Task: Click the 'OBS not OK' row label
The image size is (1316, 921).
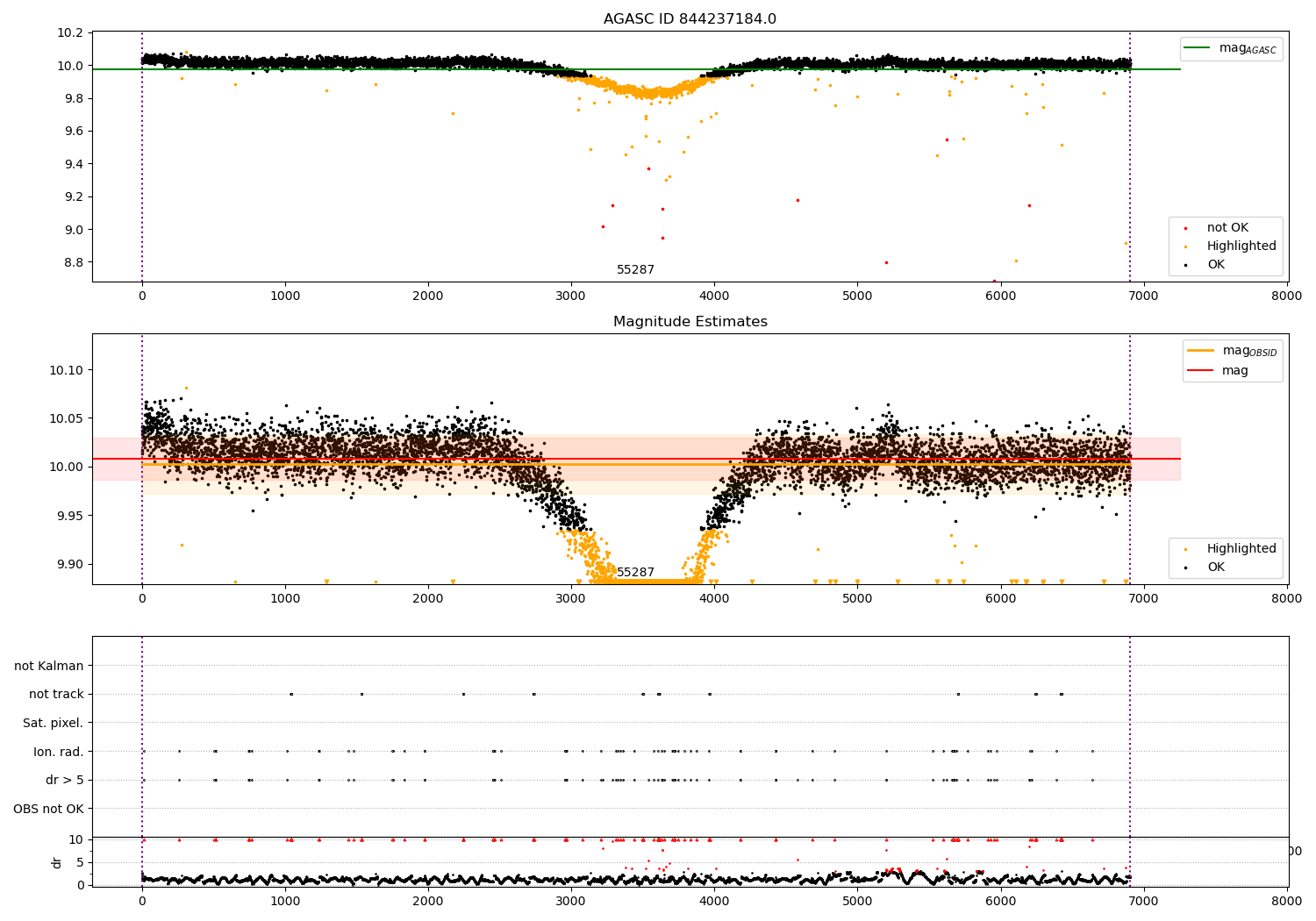Action: [49, 809]
